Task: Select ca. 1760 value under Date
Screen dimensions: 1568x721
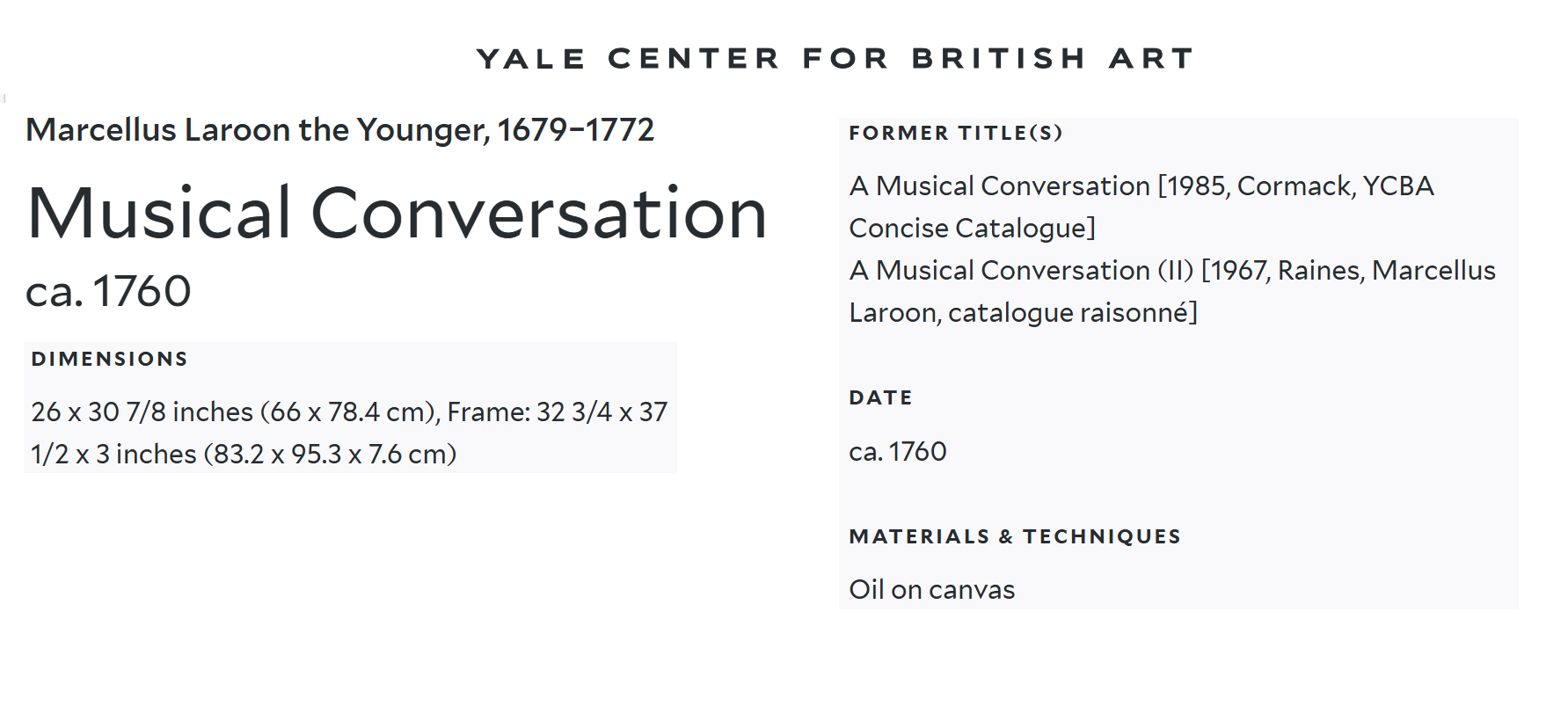Action: [897, 452]
